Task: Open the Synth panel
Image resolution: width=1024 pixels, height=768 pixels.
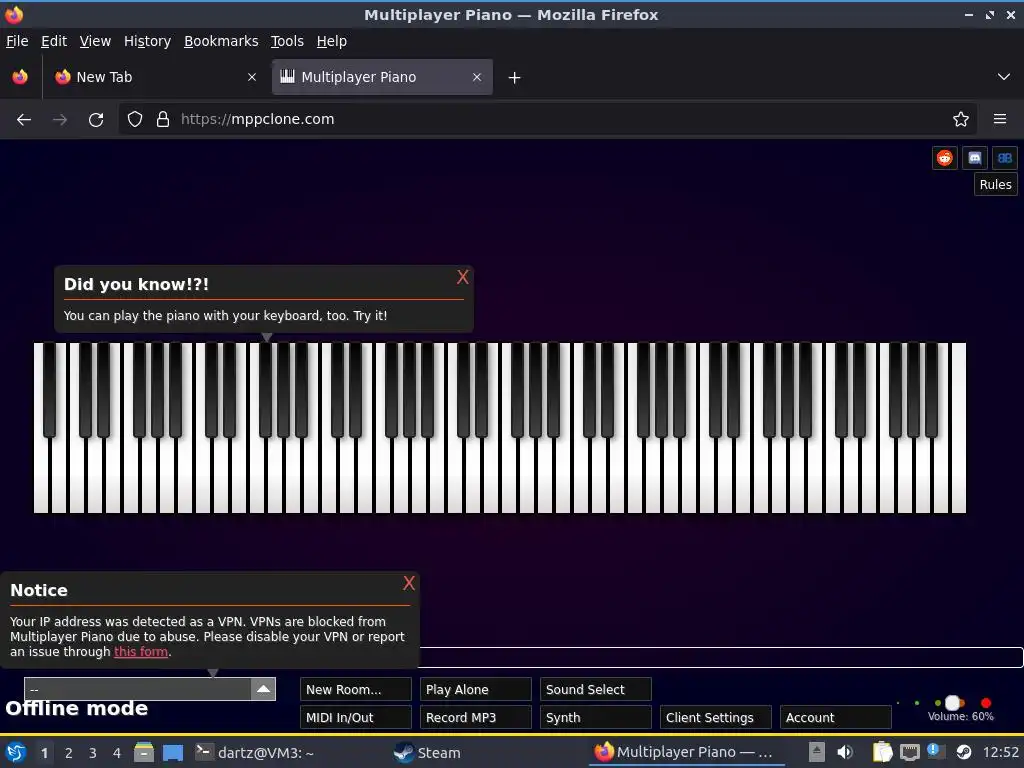Action: point(596,717)
